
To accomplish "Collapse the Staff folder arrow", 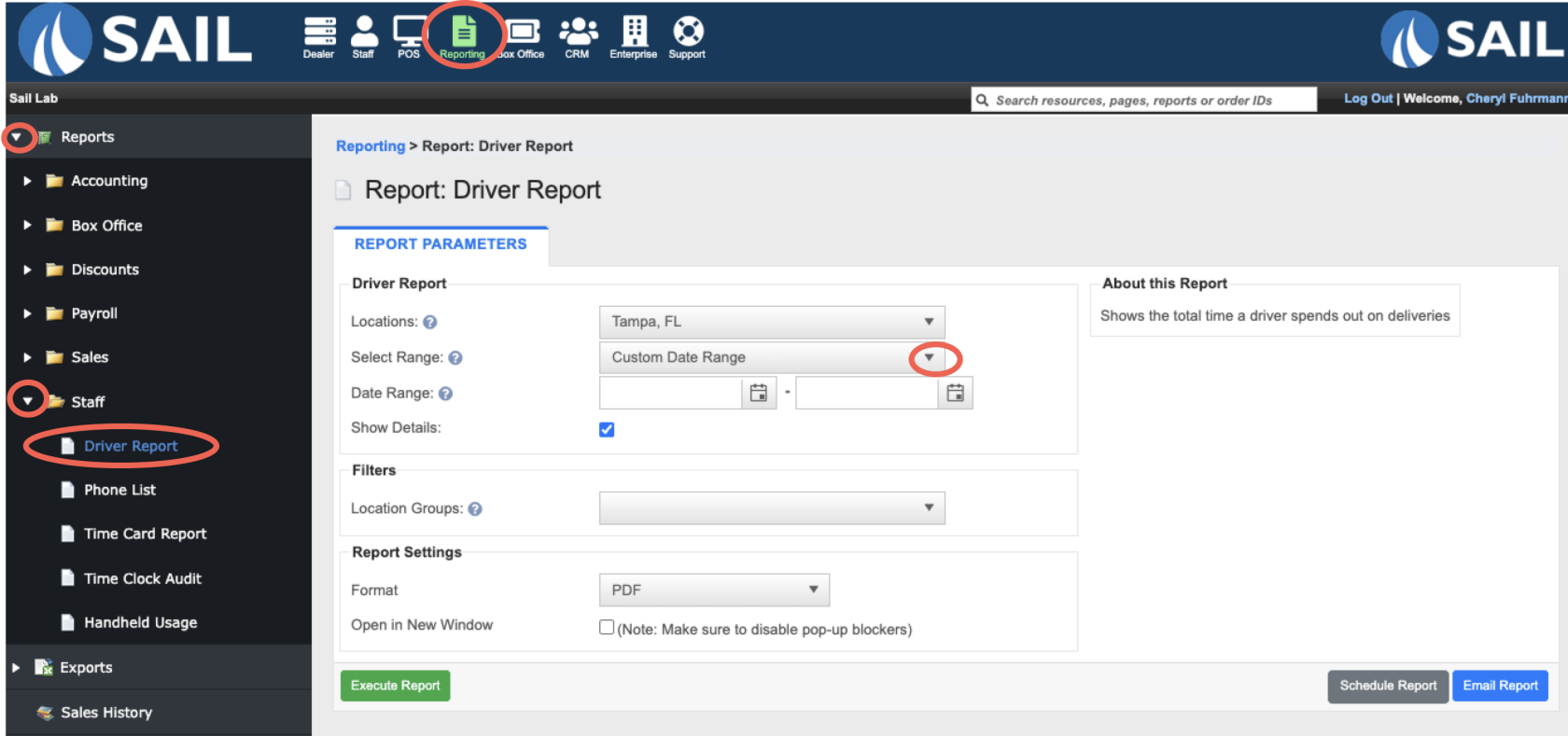I will pos(28,401).
